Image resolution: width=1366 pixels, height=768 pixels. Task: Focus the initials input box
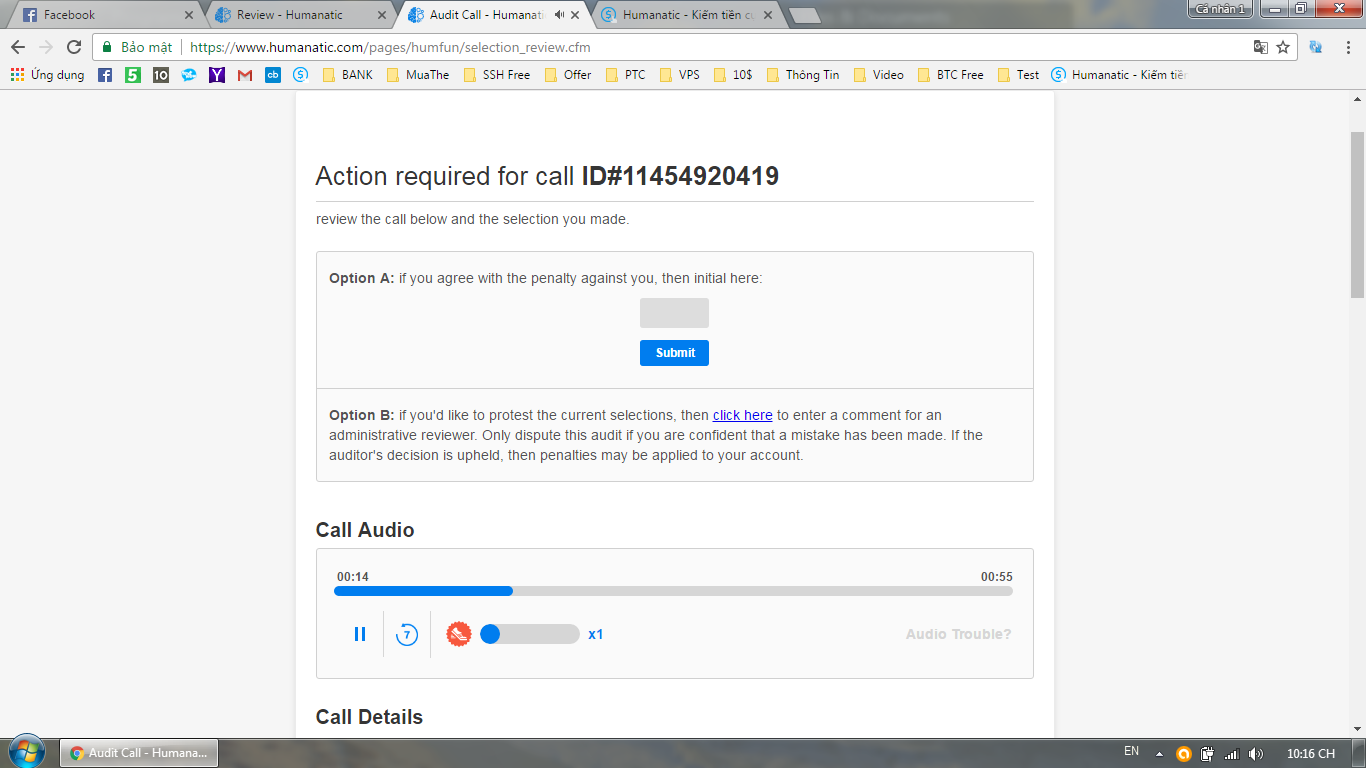(674, 313)
